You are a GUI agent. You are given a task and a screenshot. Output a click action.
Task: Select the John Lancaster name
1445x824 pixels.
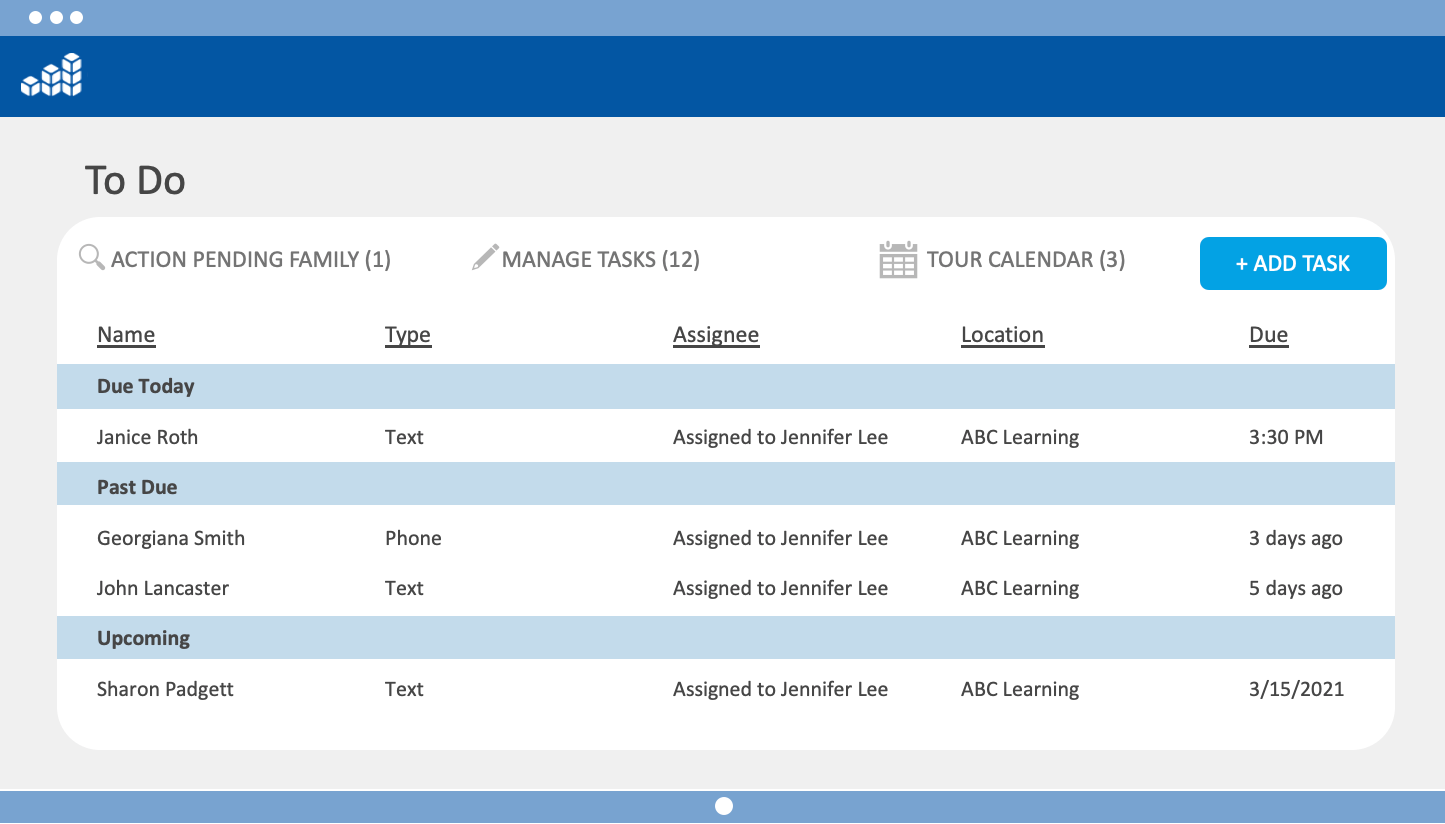[163, 588]
